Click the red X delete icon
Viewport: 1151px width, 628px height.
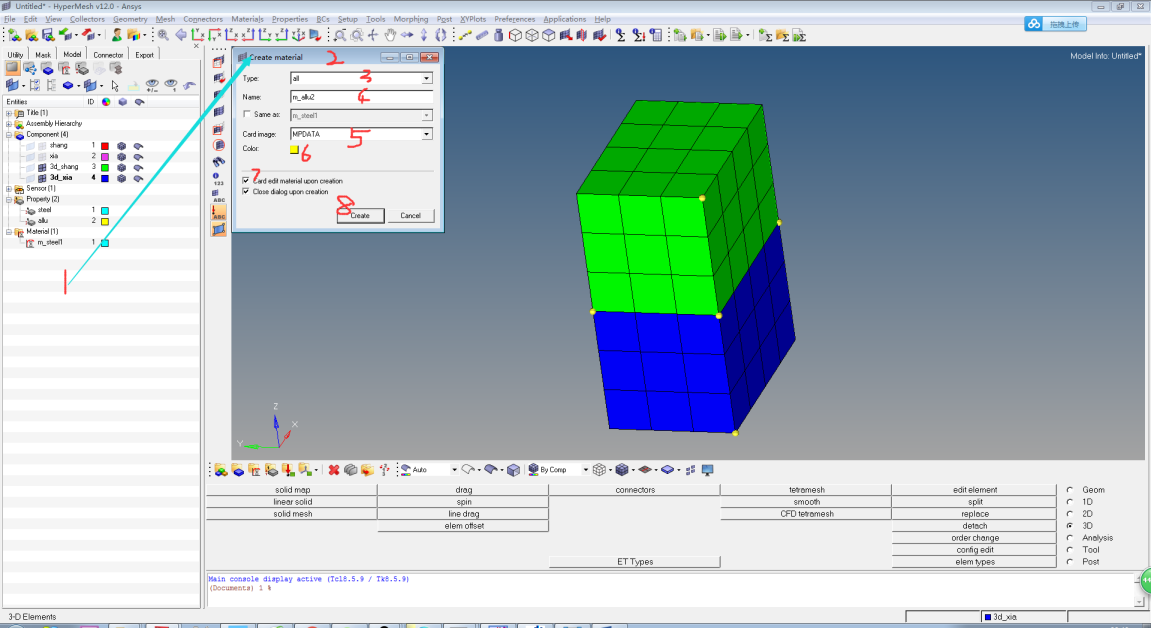(334, 469)
